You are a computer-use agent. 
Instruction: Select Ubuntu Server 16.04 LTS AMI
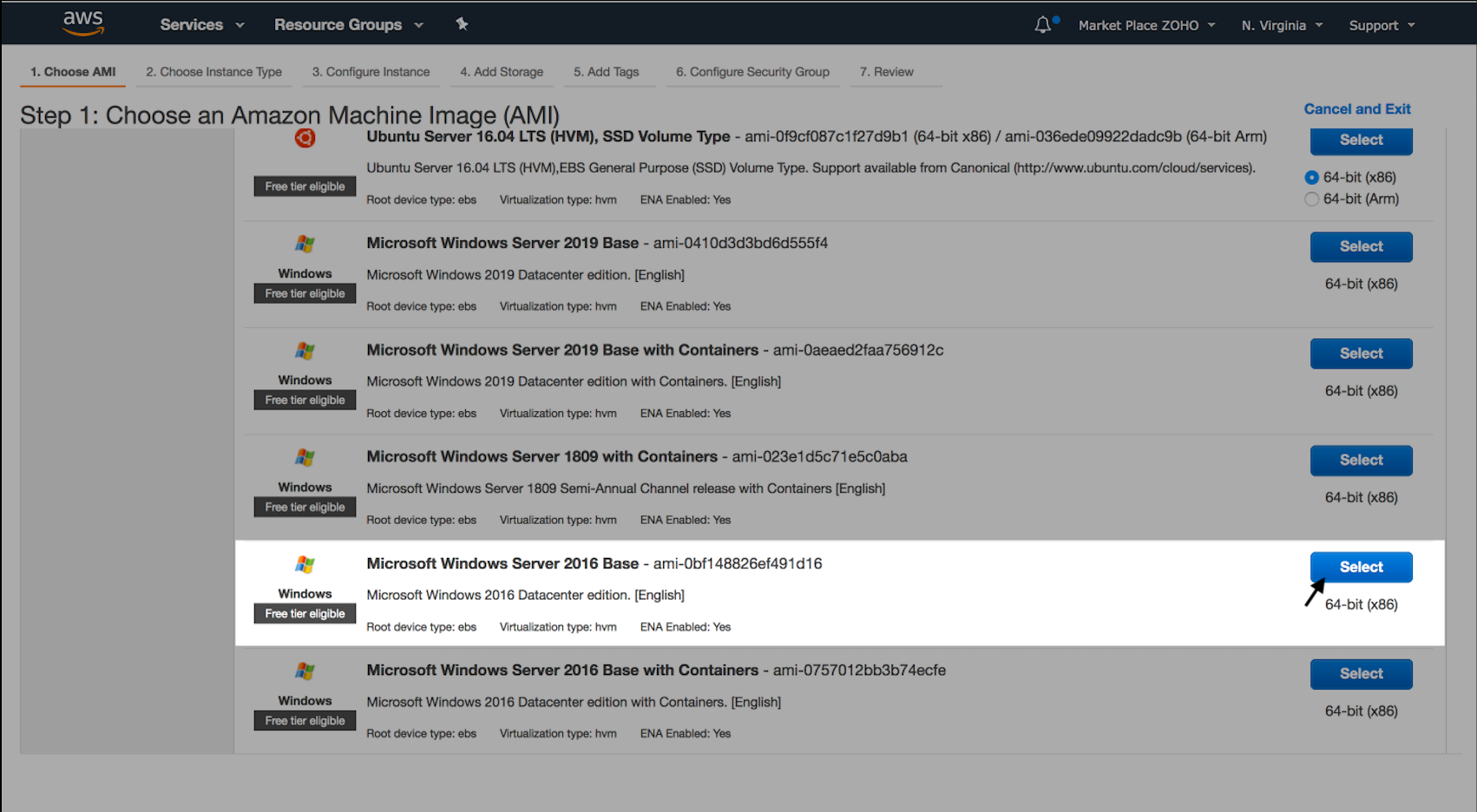coord(1361,141)
